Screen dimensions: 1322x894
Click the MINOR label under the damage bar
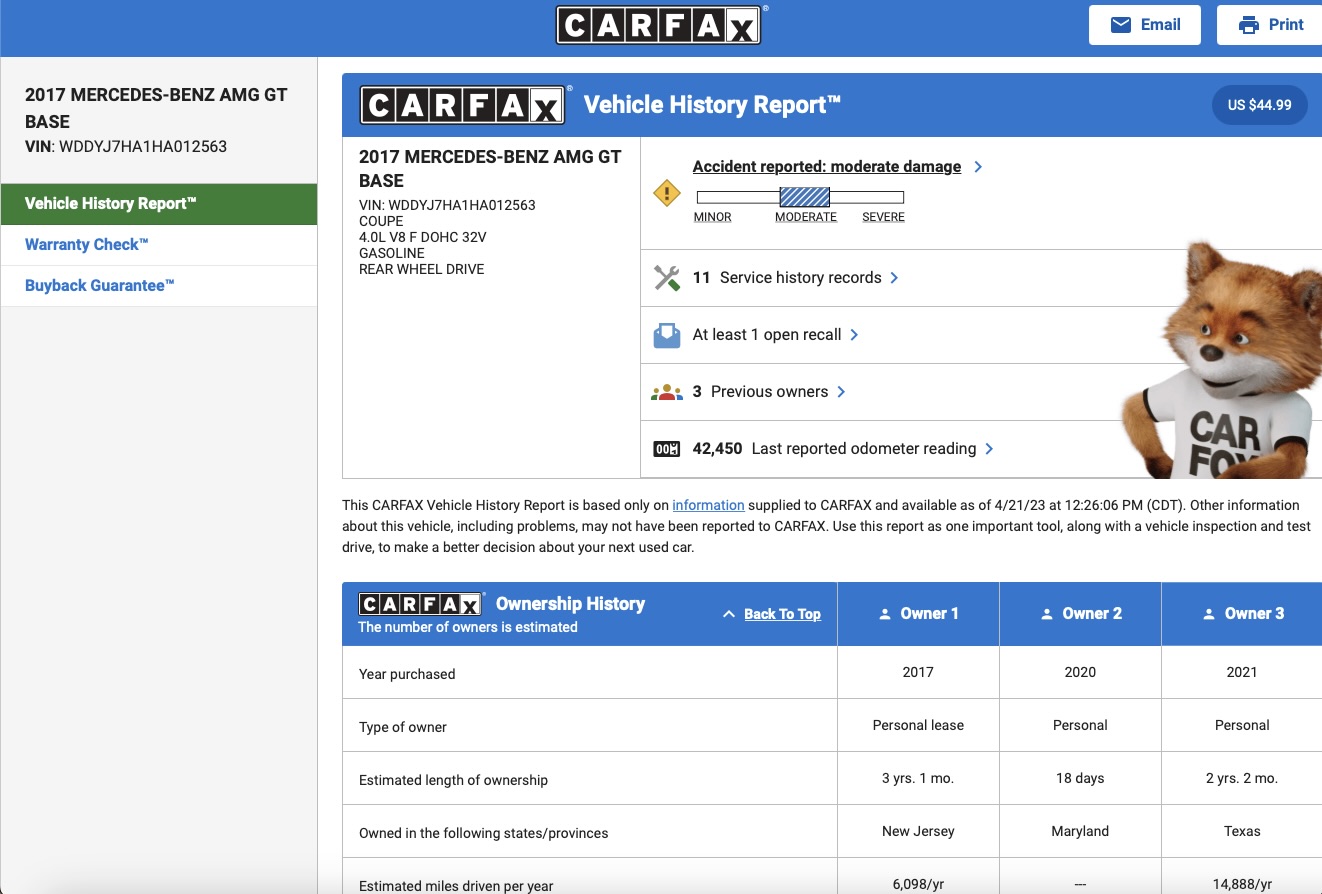click(713, 217)
